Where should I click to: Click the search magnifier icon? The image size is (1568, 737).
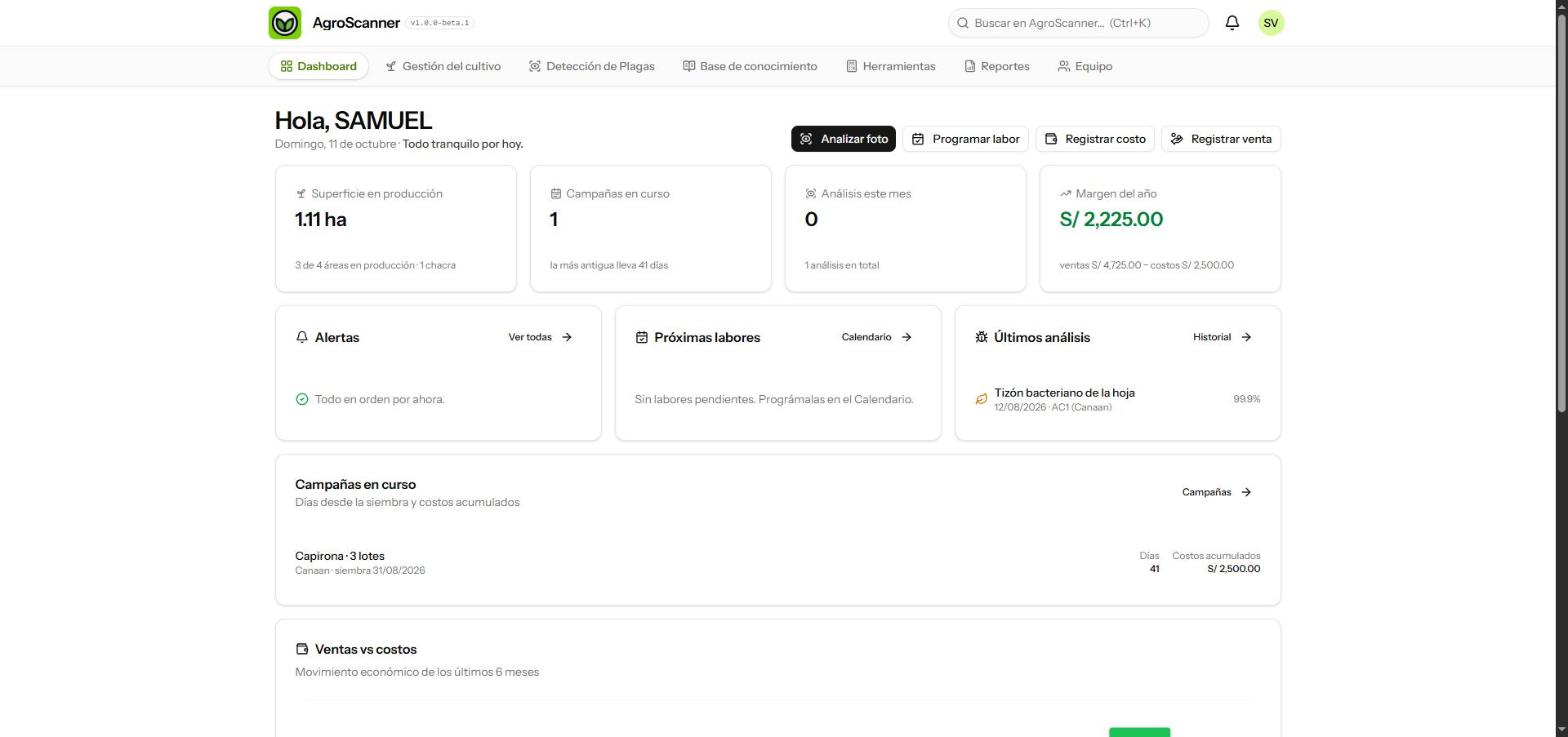click(x=963, y=23)
